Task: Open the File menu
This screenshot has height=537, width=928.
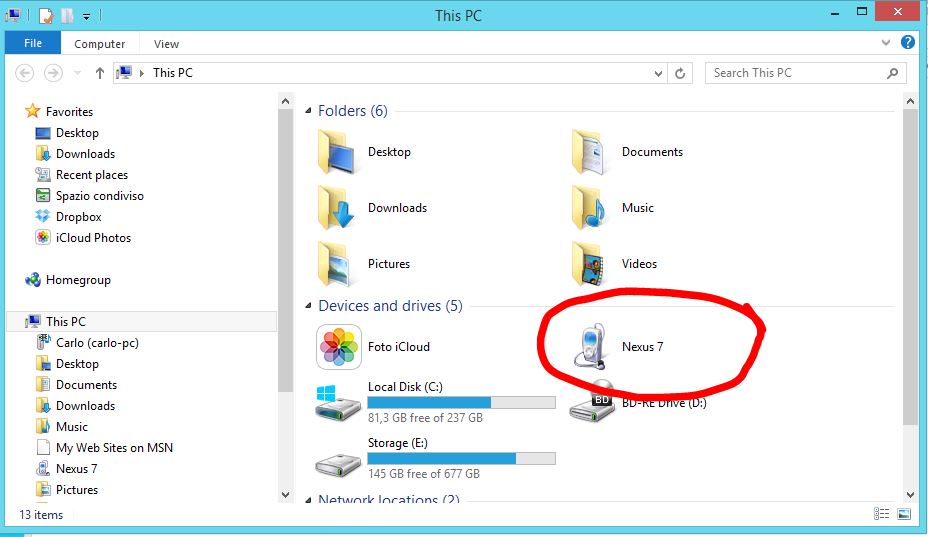Action: [33, 43]
